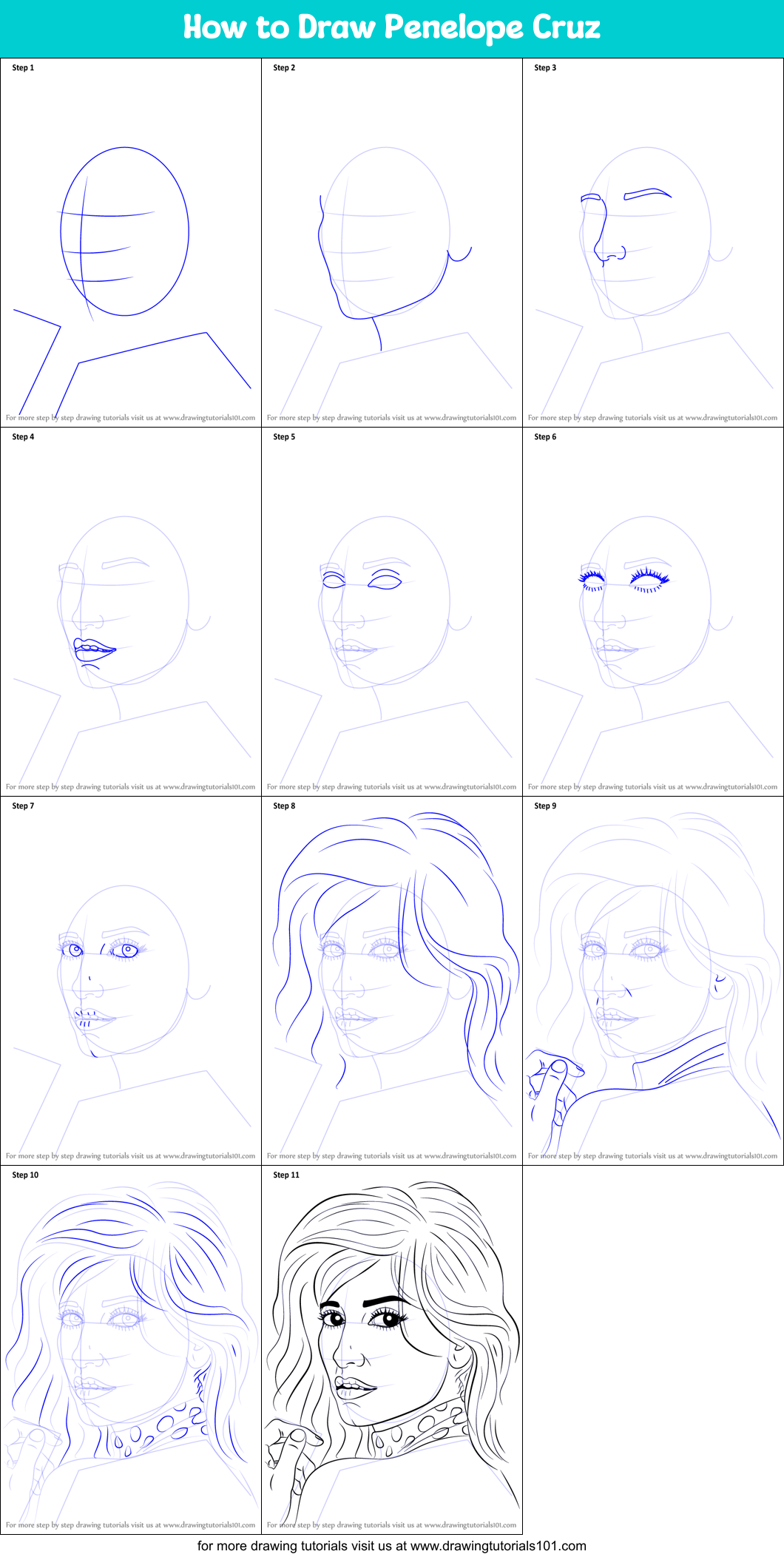Open the Step 9 hand and collar sketch
The image size is (784, 1557).
point(653,982)
